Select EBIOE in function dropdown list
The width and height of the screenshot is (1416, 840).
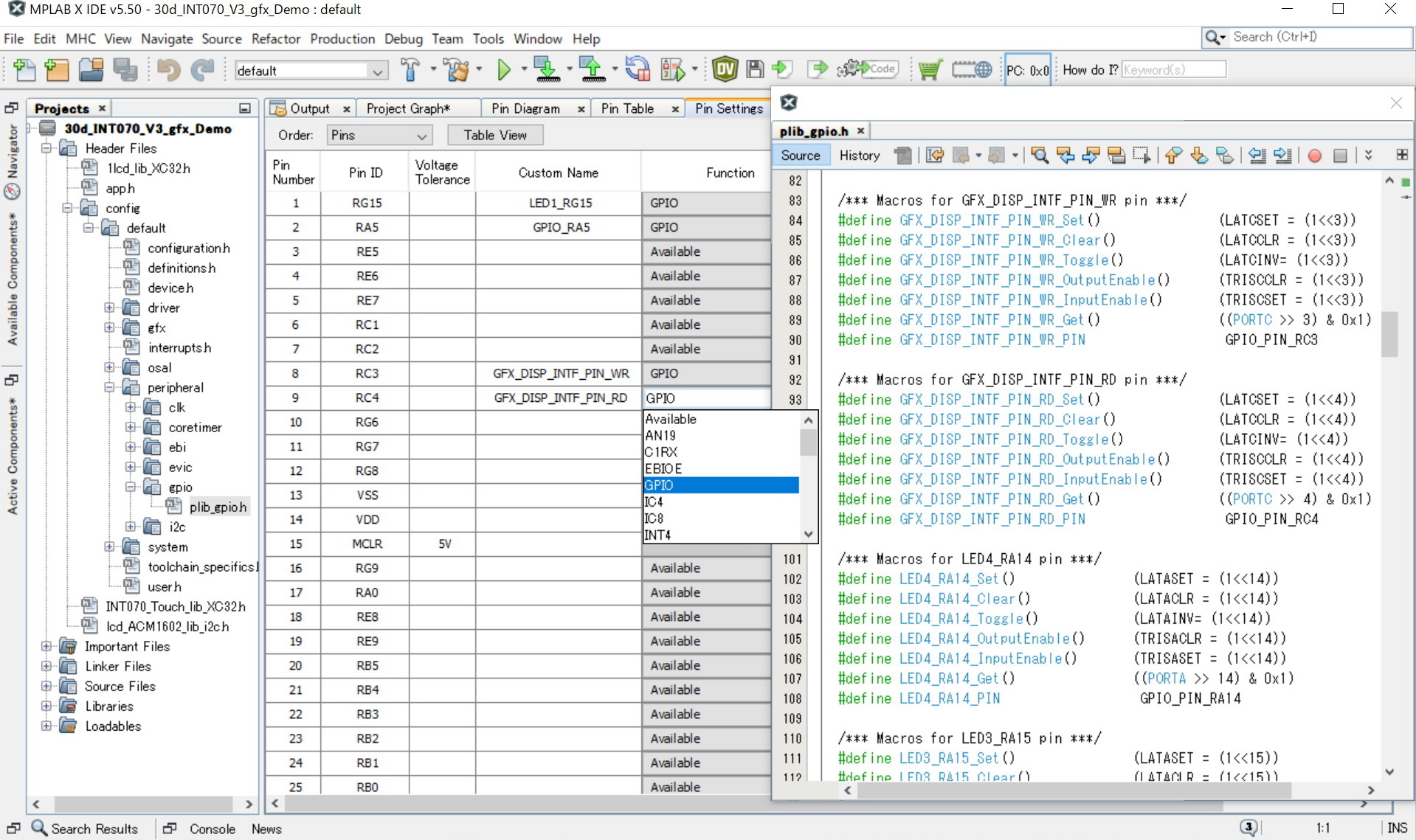[721, 468]
